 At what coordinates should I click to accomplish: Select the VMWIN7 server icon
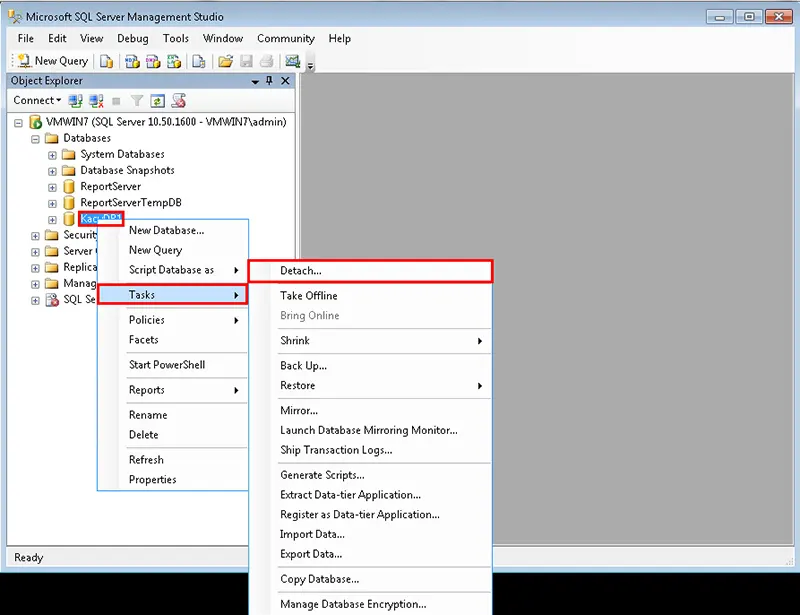35,122
